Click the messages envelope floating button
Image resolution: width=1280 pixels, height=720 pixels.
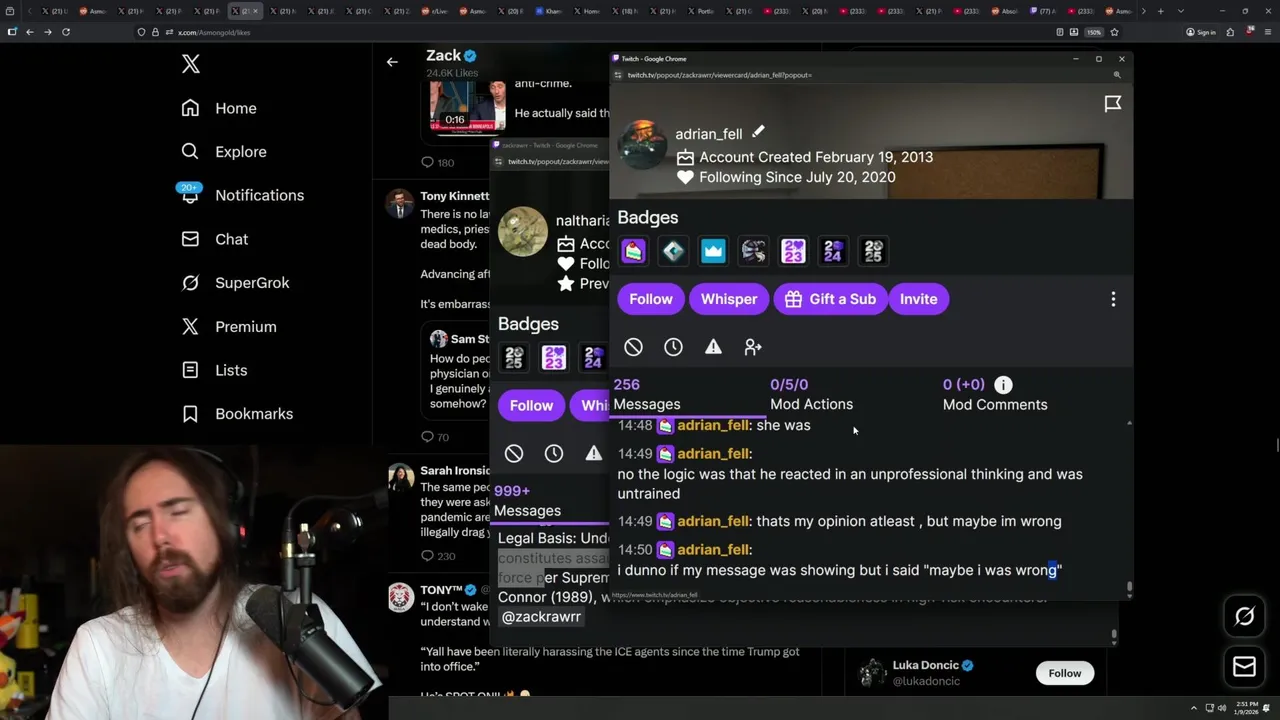[x=1244, y=666]
